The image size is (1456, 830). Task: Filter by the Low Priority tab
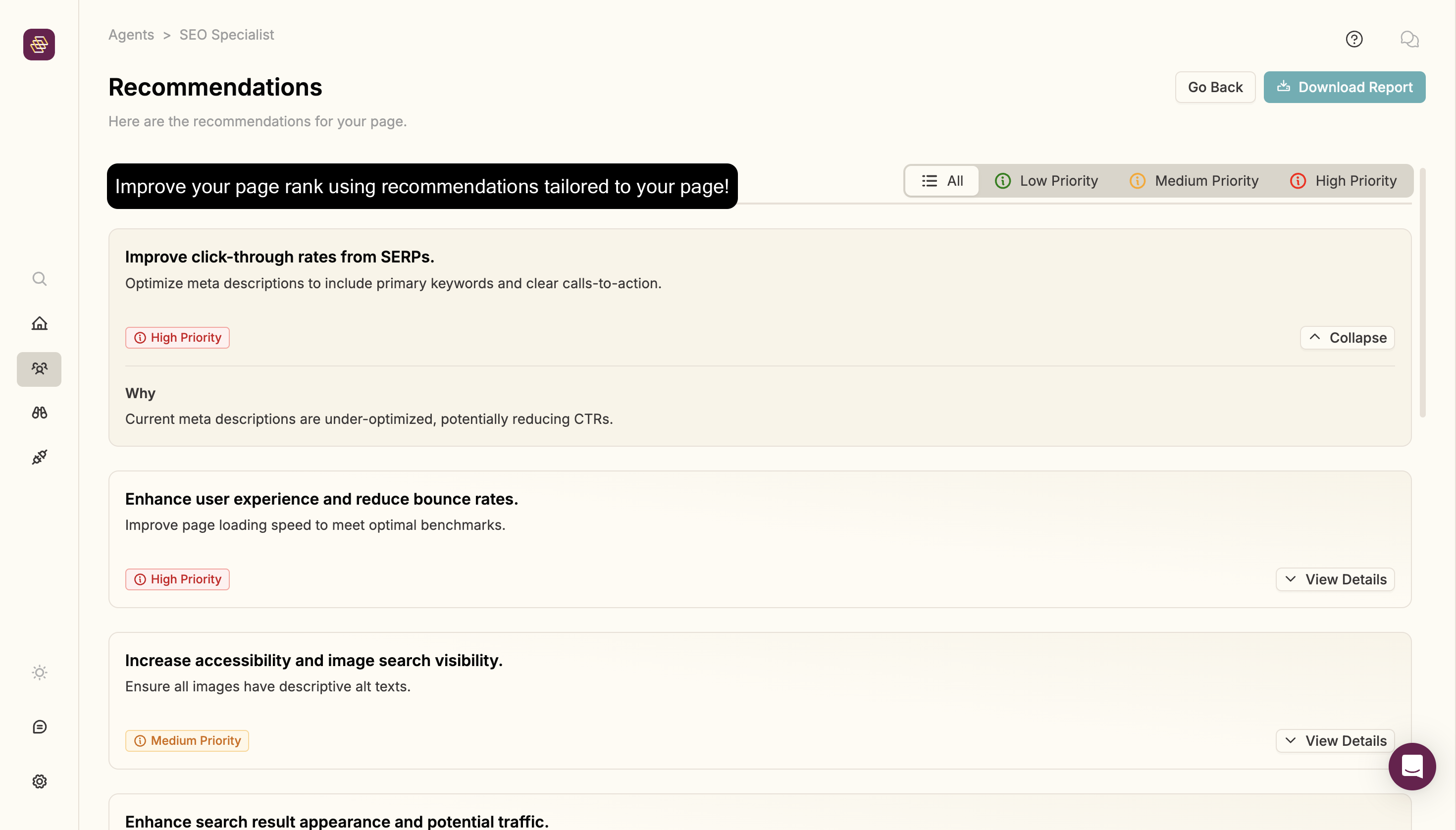[x=1046, y=181]
